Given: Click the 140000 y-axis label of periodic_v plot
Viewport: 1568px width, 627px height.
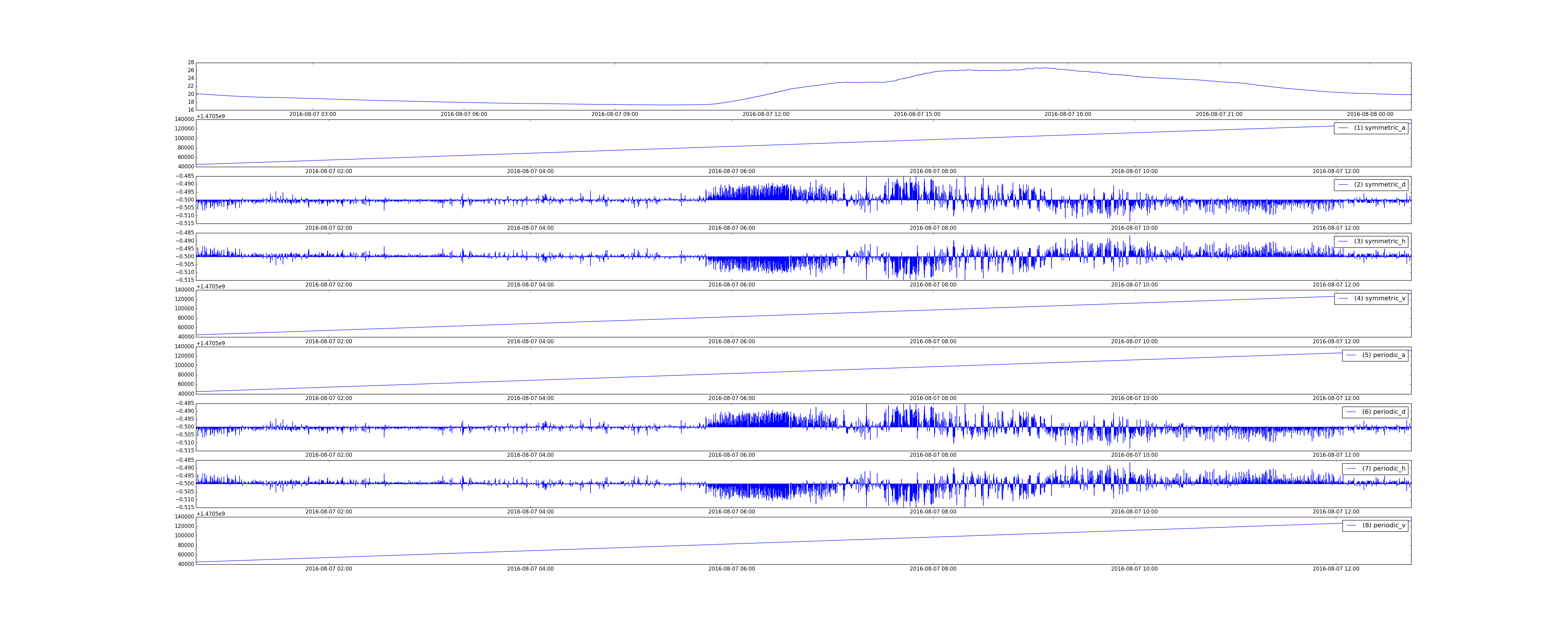Looking at the screenshot, I should pyautogui.click(x=184, y=517).
